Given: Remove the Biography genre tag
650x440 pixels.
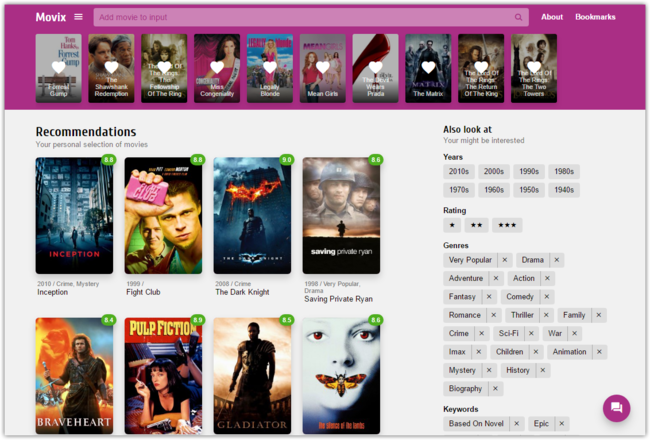Looking at the screenshot, I should (495, 389).
